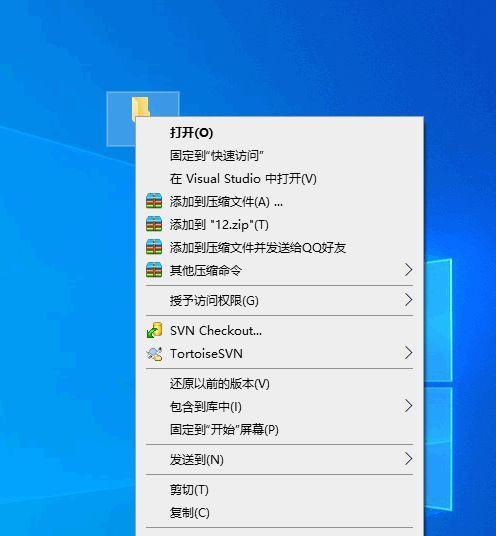Click the SVN Checkout green arrow icon
496x536 pixels.
point(154,330)
